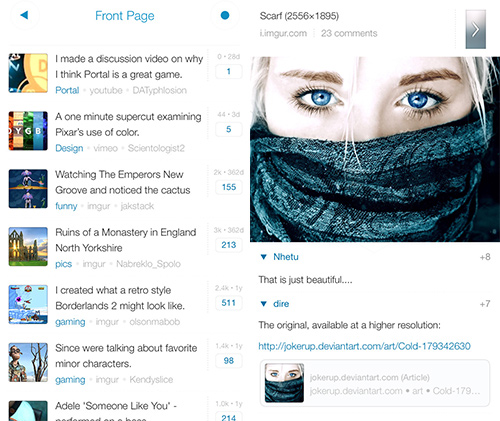This screenshot has height=421, width=500.
Task: Collapse Nhetu's comment using its triangle
Action: (264, 257)
